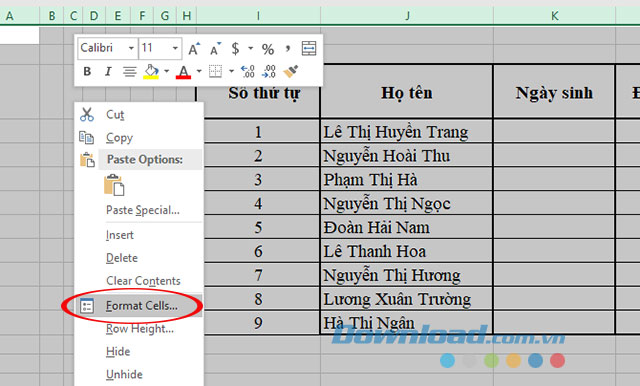The image size is (640, 386).
Task: Apply the red font color
Action: pos(184,72)
